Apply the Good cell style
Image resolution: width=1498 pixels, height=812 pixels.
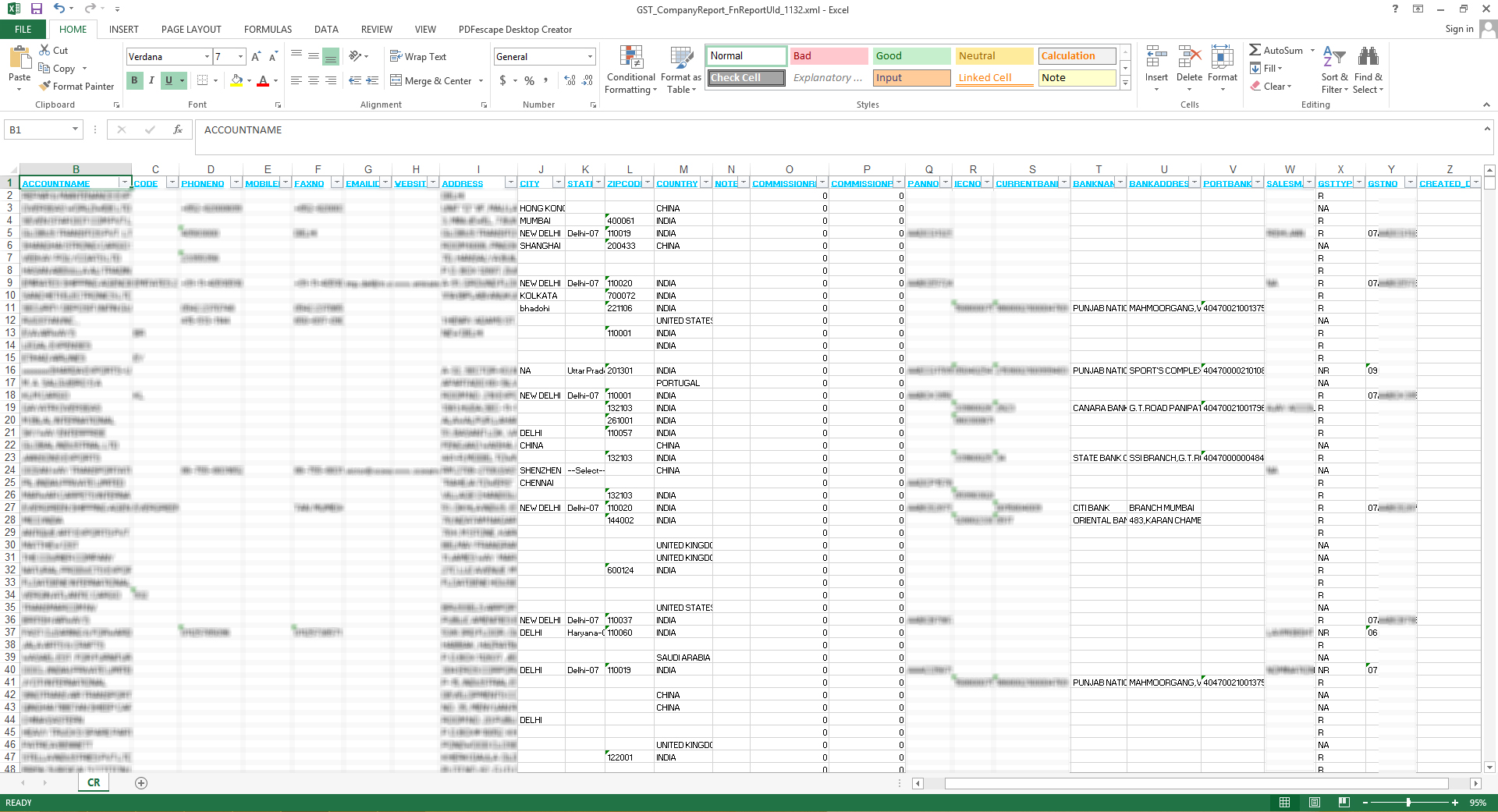pos(911,56)
